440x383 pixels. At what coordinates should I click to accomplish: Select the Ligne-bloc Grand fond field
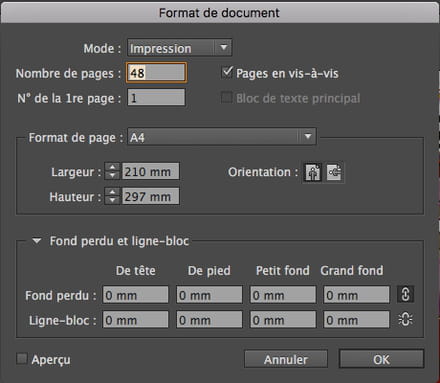pyautogui.click(x=356, y=320)
